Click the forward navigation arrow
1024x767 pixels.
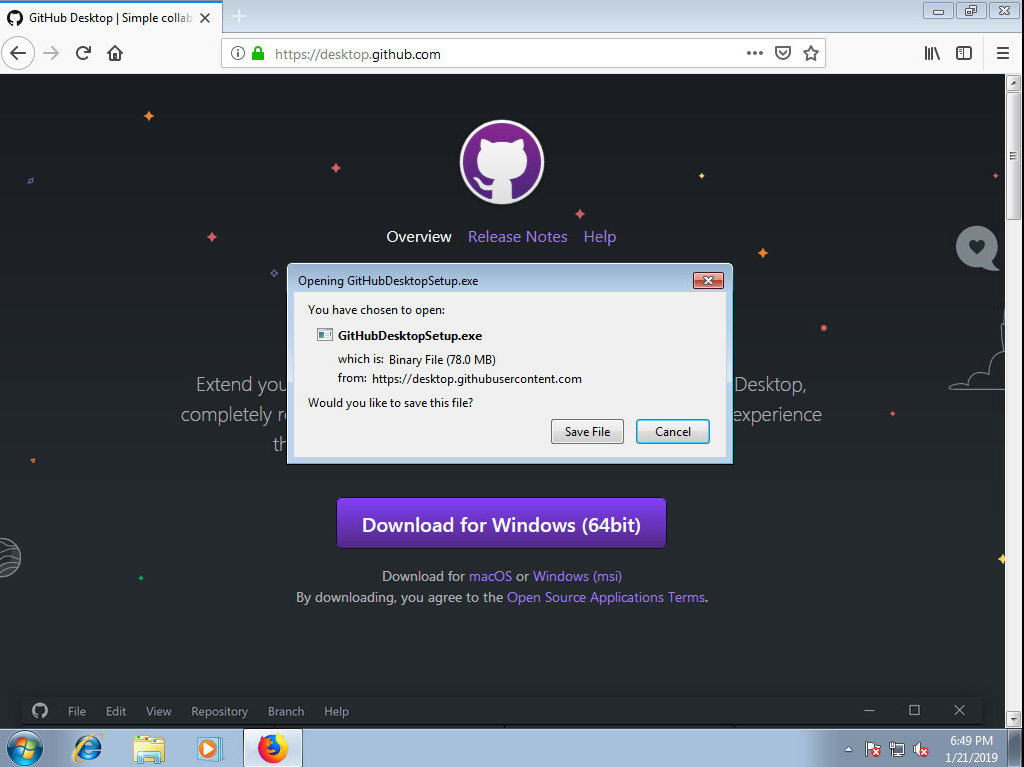point(51,54)
